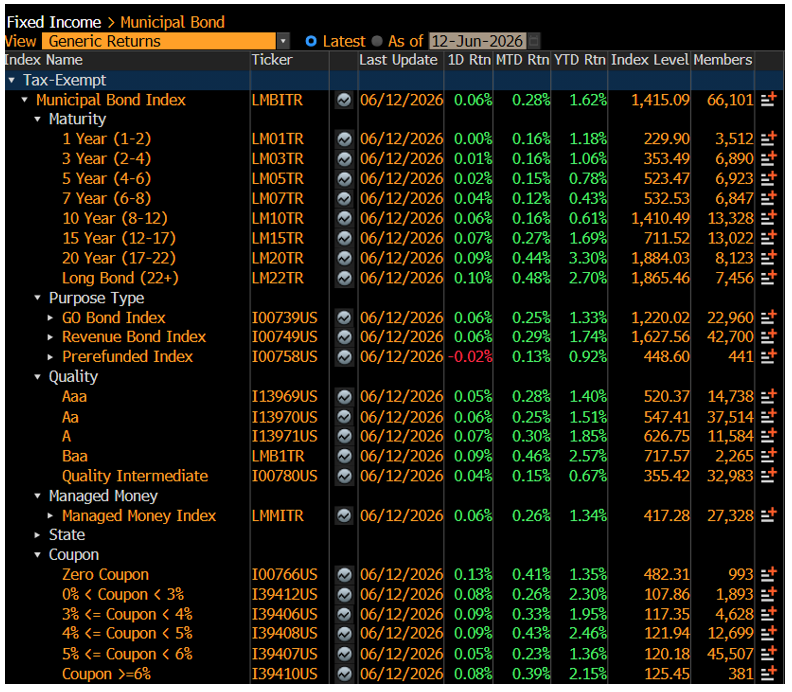The image size is (792, 692).
Task: Click the 12-Jun-2026 date field
Action: pos(477,41)
